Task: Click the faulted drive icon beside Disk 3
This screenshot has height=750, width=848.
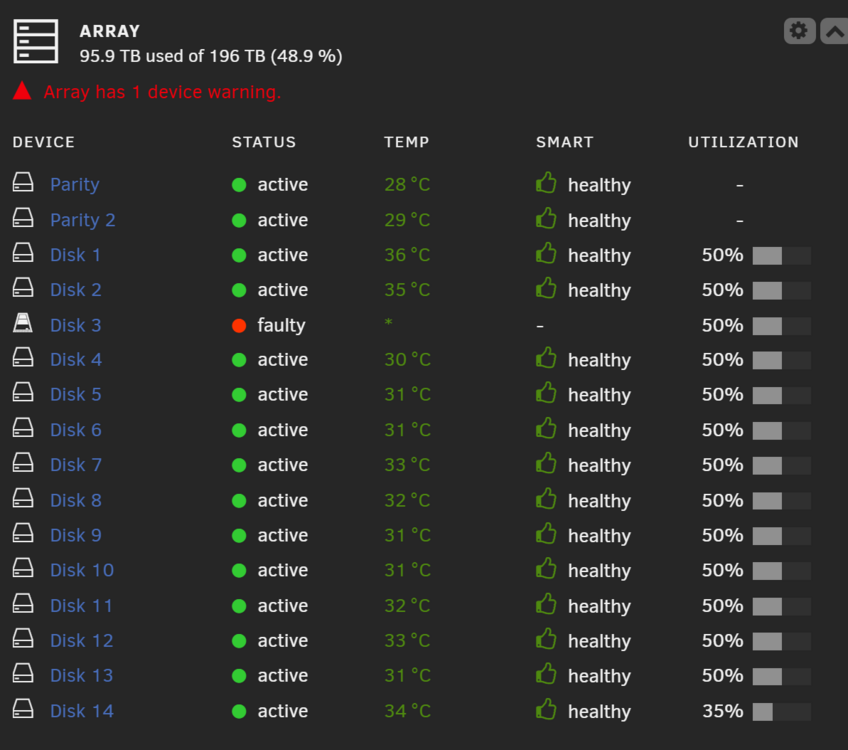Action: [23, 322]
